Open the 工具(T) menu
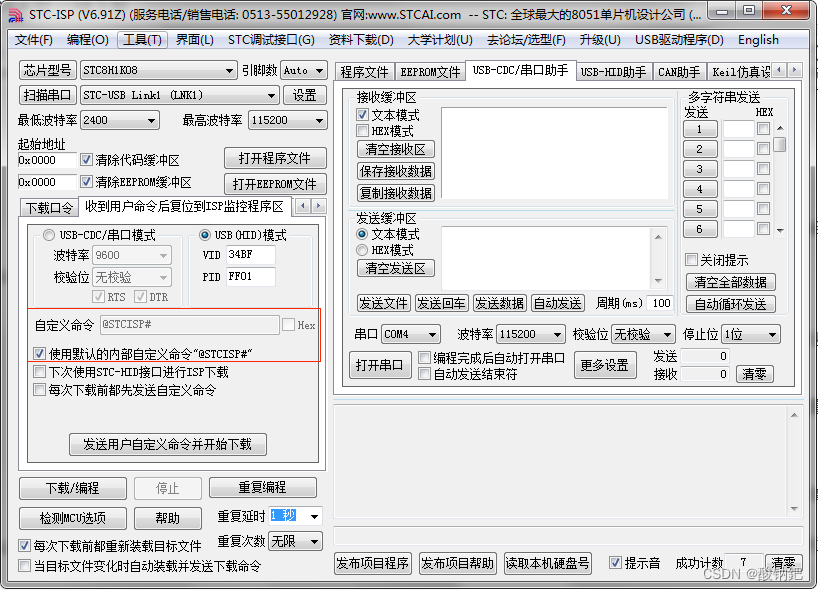Image resolution: width=818 pixels, height=590 pixels. pyautogui.click(x=142, y=39)
